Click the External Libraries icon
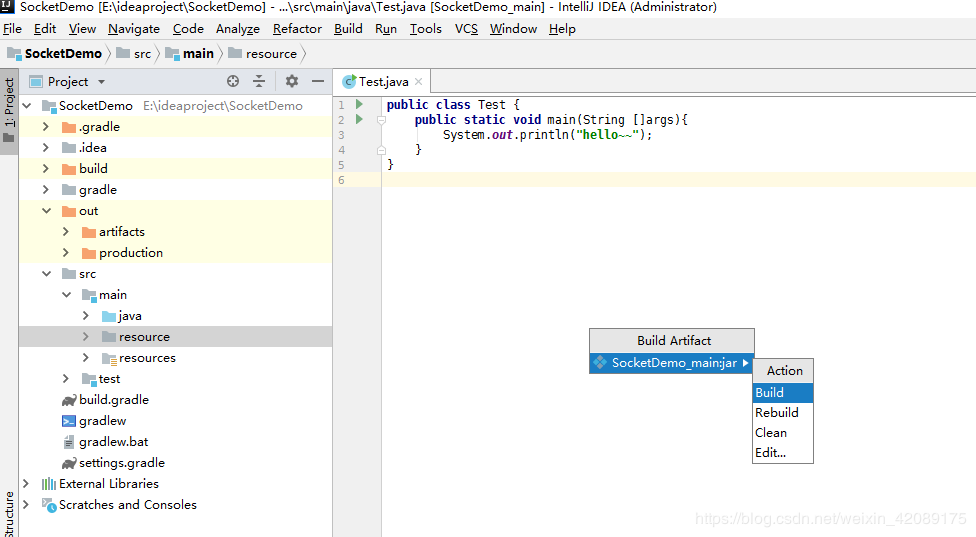The image size is (976, 537). click(x=49, y=484)
